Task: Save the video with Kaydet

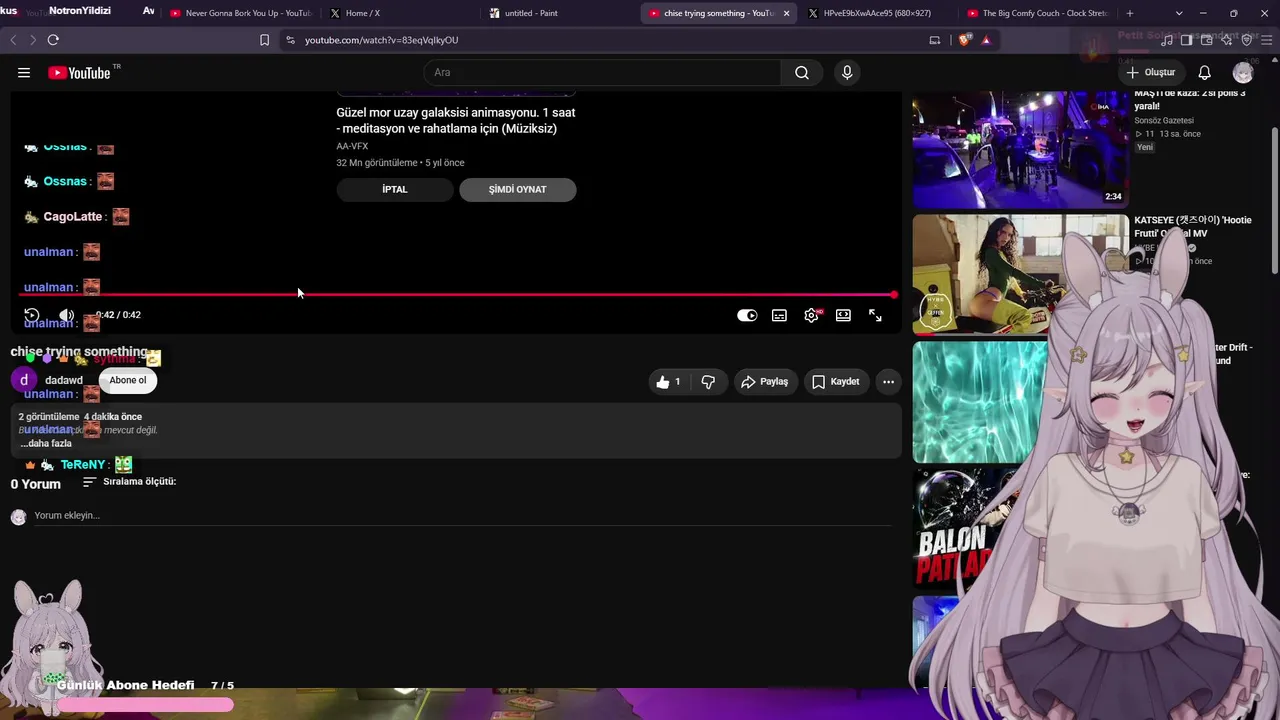Action: coord(836,381)
